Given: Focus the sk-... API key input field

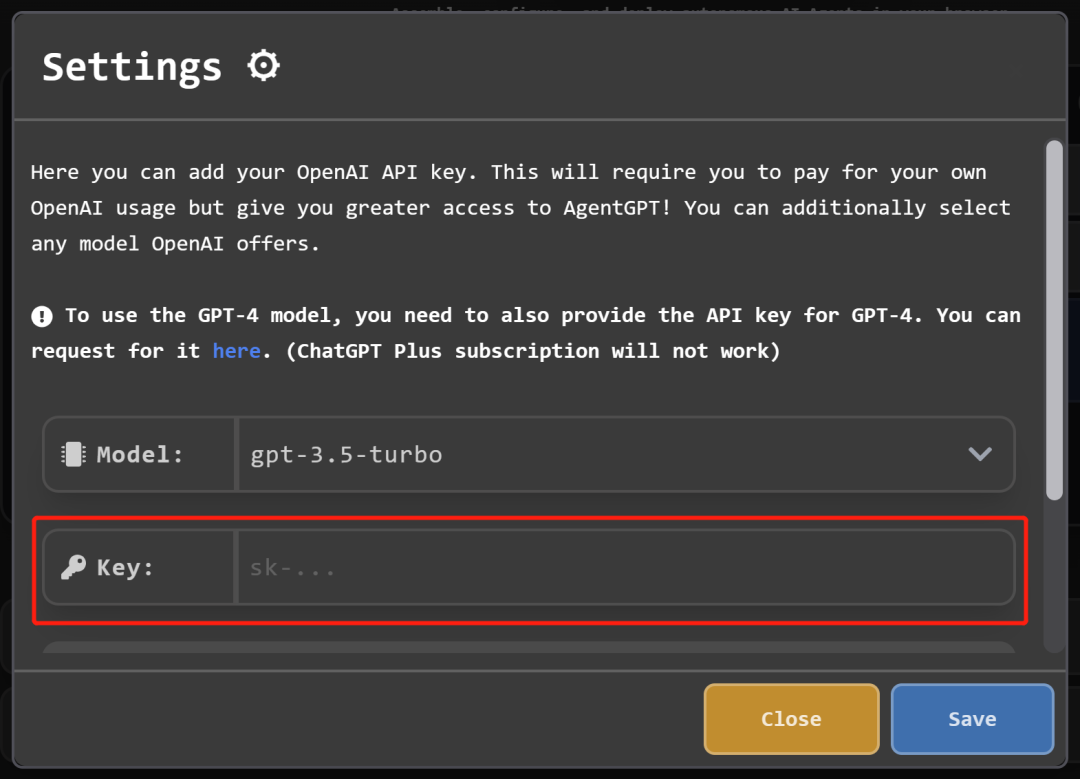Looking at the screenshot, I should click(625, 568).
